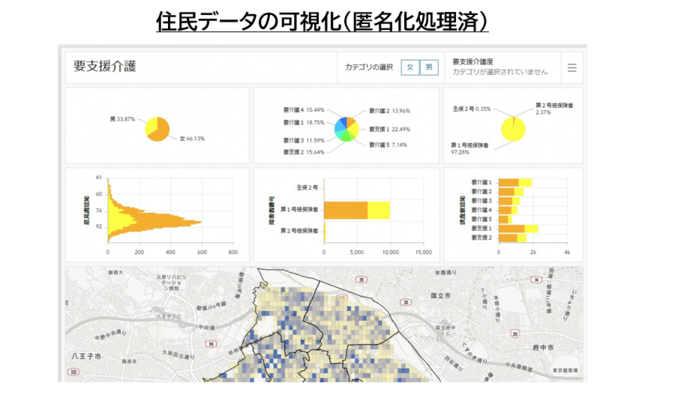Click the orange 第1号被保険者 bar segment
The width and height of the screenshot is (690, 398).
tap(346, 210)
